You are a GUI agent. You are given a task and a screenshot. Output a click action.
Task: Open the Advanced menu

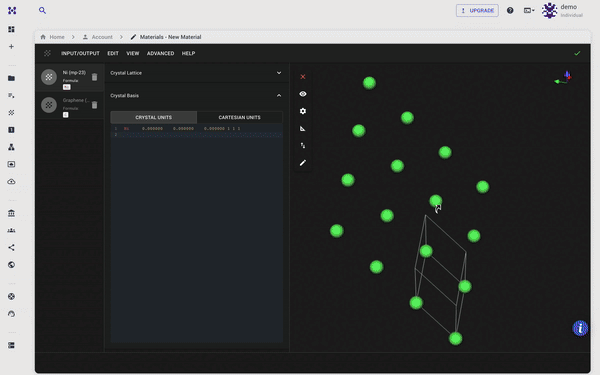(x=160, y=54)
